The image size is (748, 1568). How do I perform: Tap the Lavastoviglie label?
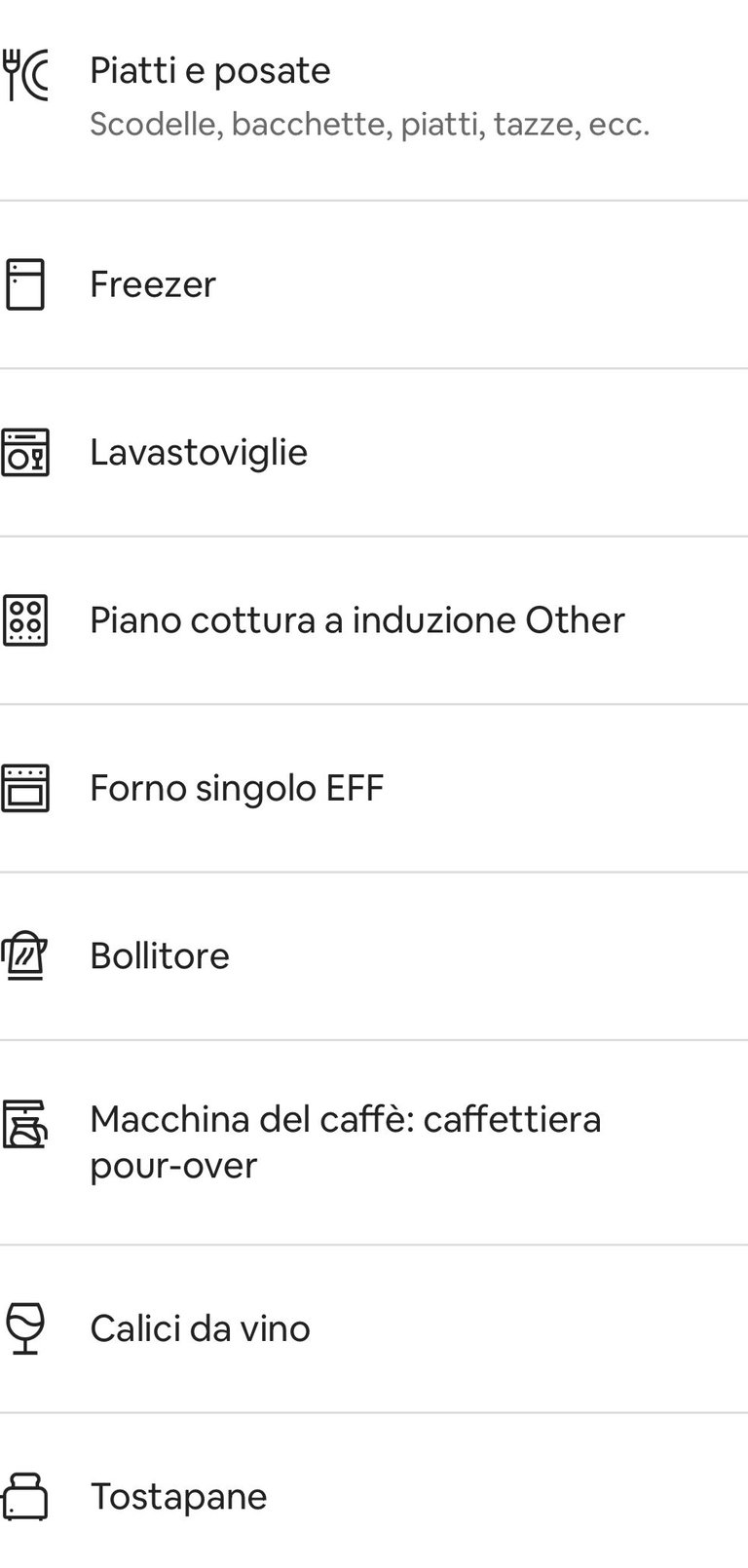[199, 452]
